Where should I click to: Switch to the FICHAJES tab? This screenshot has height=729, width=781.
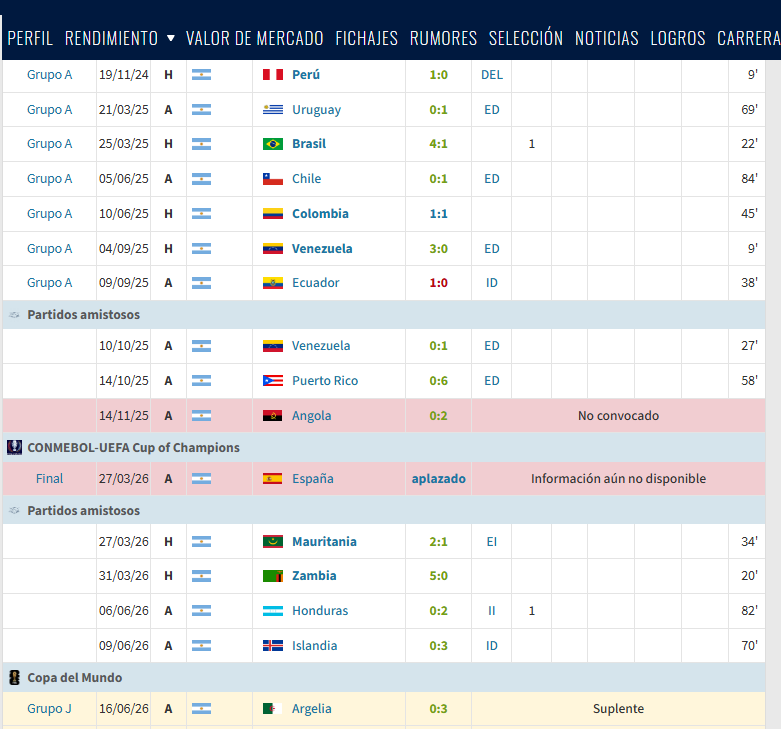coord(367,38)
